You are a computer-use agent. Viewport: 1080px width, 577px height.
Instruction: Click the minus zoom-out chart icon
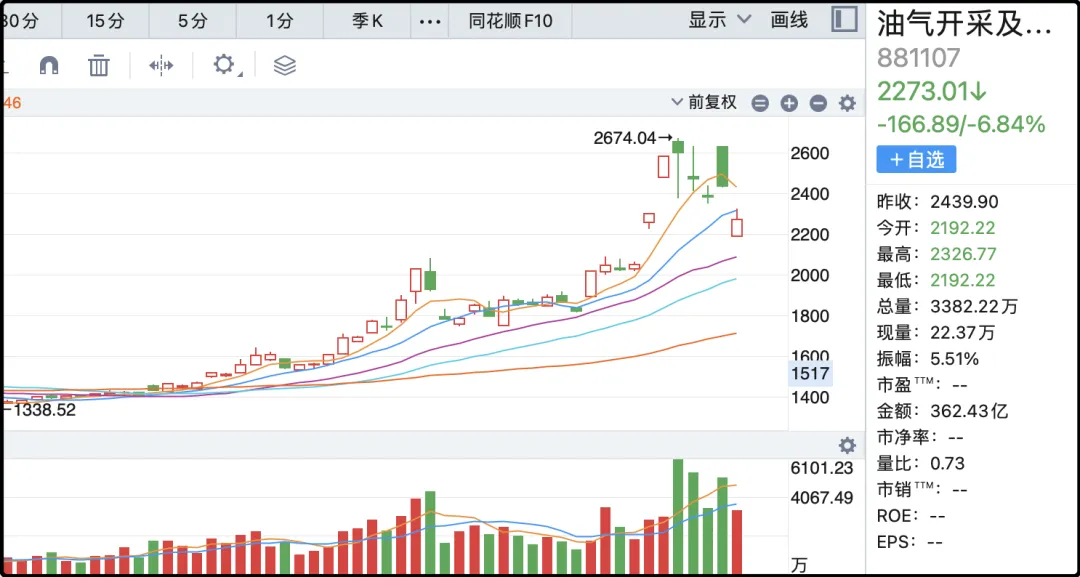[818, 103]
